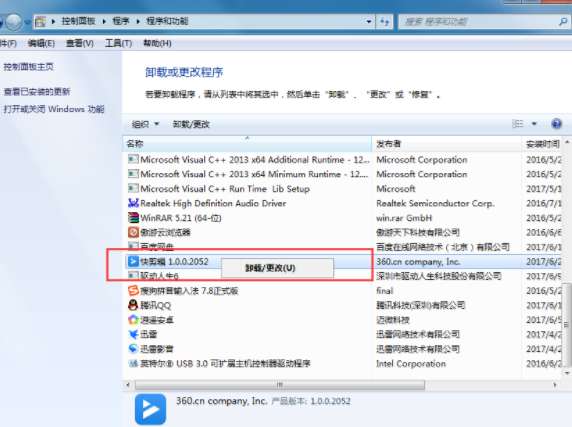Click the 控制面板 breadcrumb
This screenshot has height=427, width=572.
[78, 21]
